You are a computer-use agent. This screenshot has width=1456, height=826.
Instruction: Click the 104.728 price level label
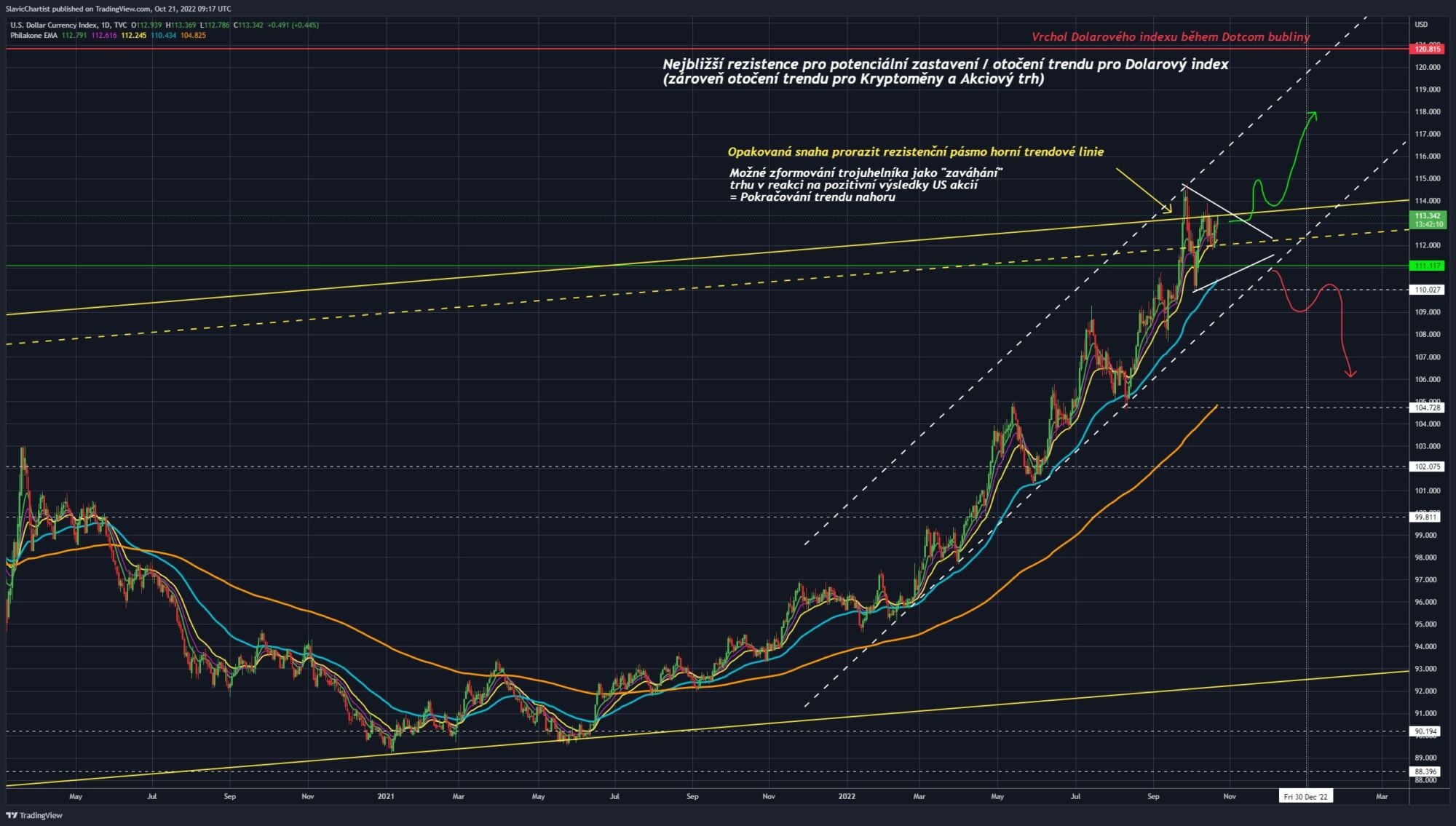click(x=1427, y=408)
